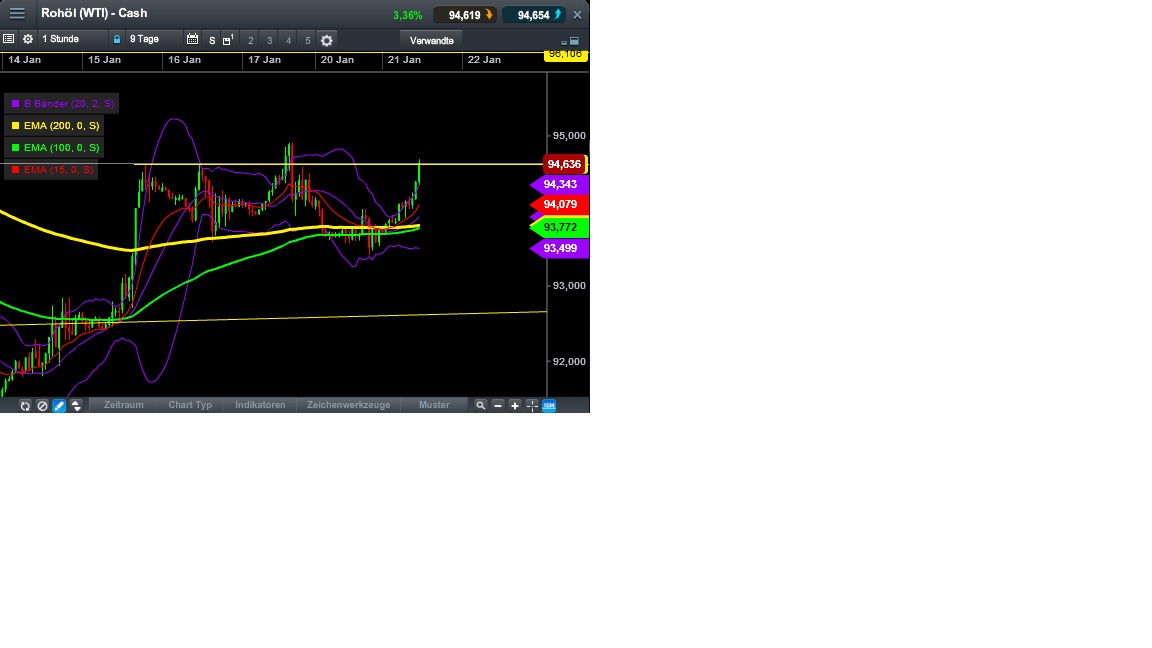Open the Zeichenwerkzeuge menu
This screenshot has width=1152, height=648.
click(x=348, y=405)
